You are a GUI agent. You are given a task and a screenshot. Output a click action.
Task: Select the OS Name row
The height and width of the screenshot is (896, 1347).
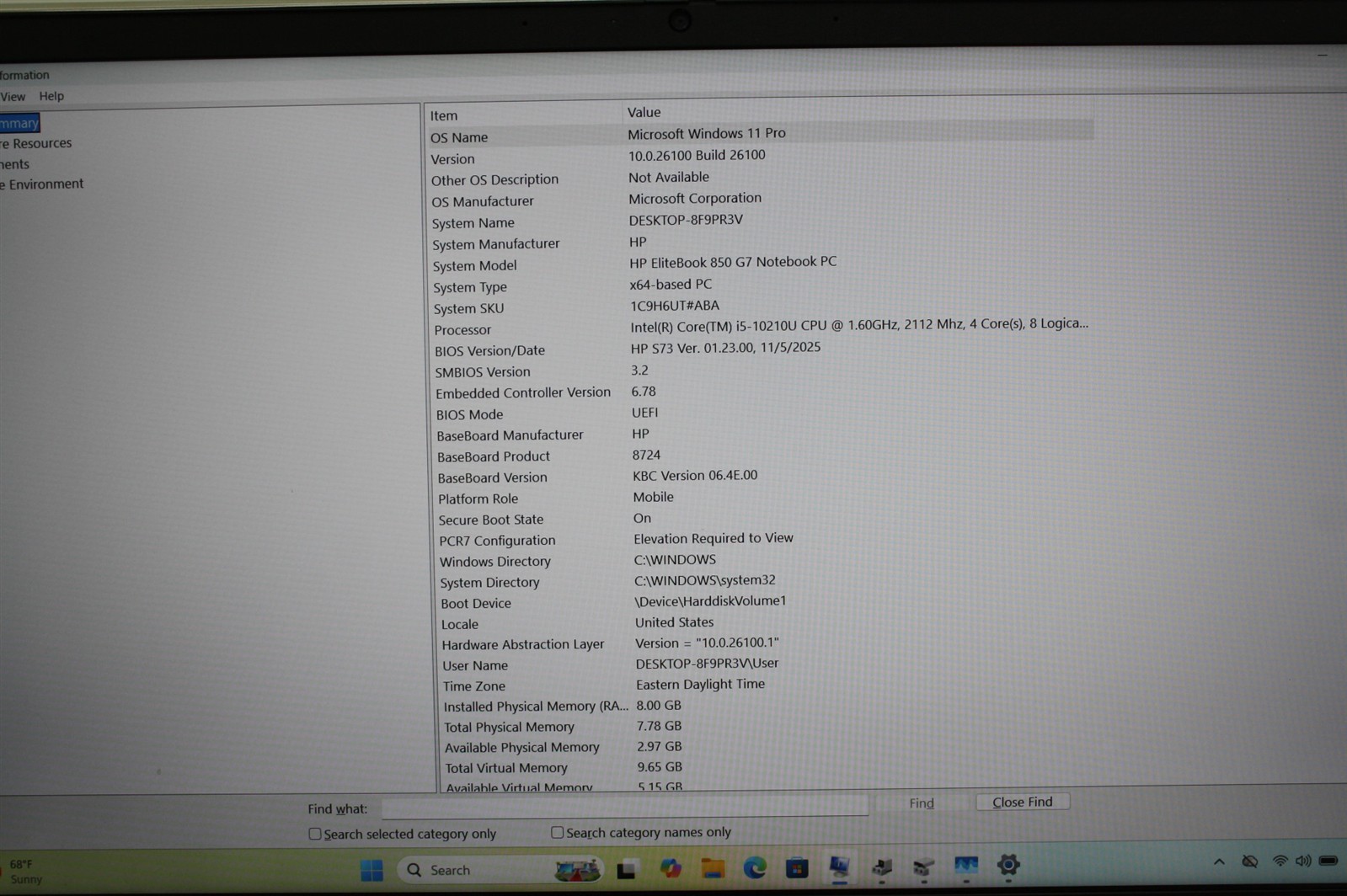[x=761, y=135]
